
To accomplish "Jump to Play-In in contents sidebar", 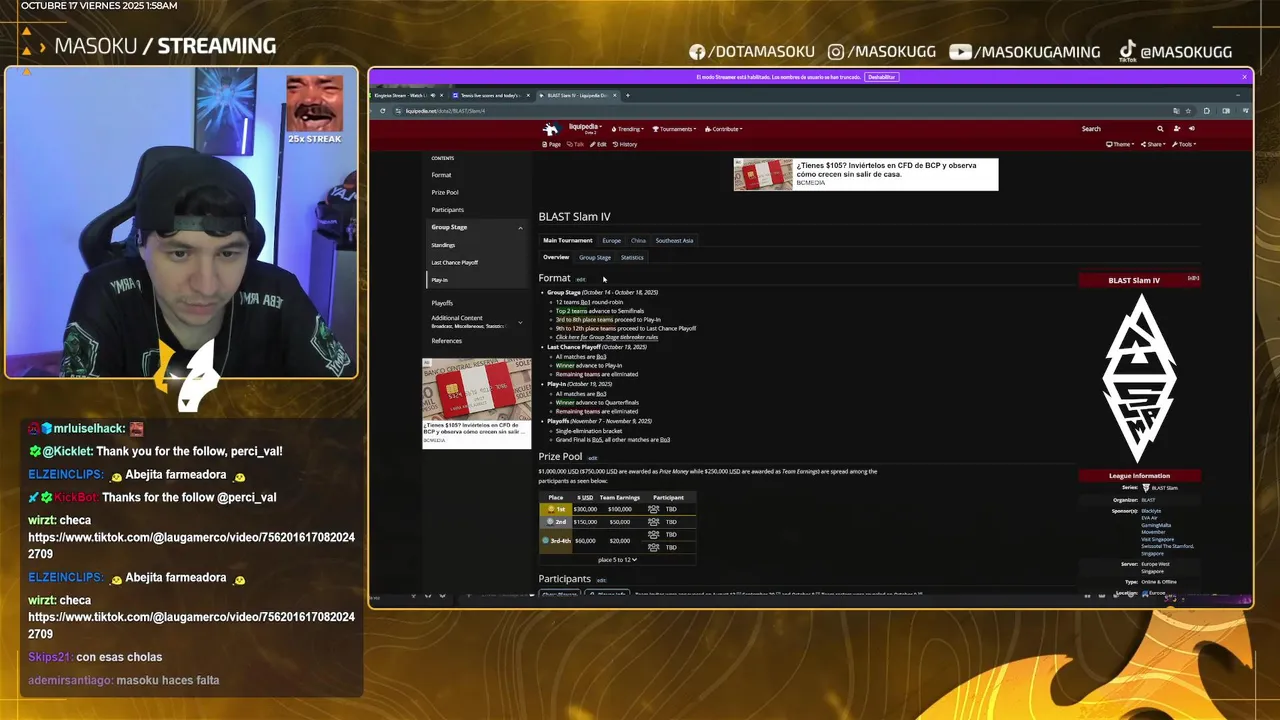I will (439, 280).
